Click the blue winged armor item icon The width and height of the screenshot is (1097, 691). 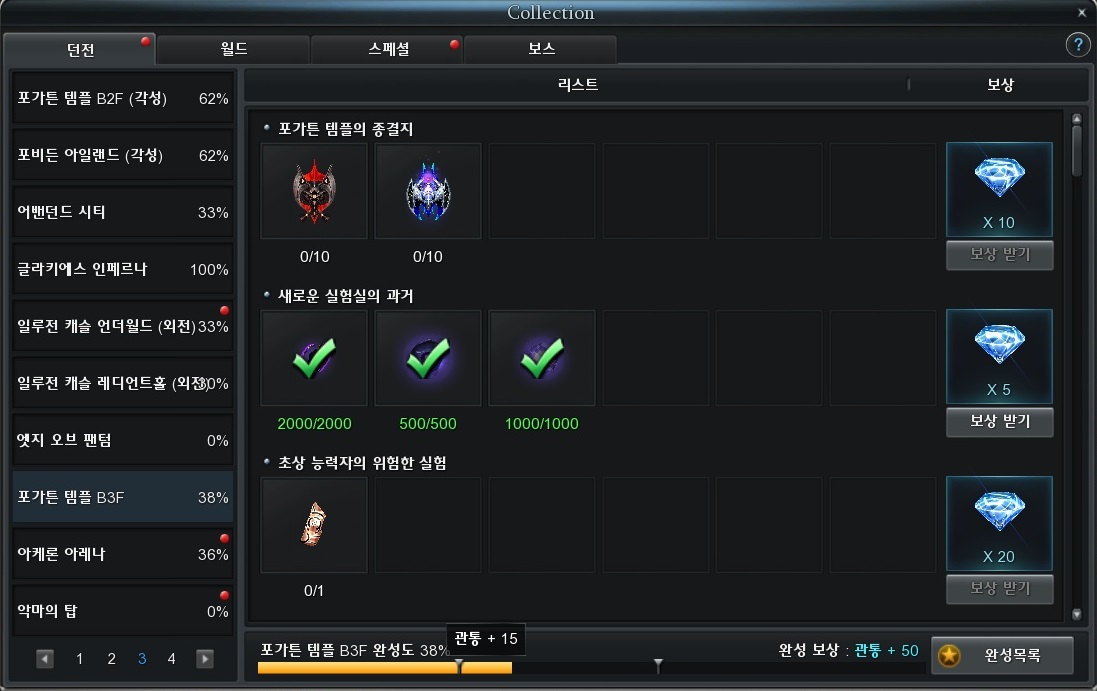click(428, 191)
